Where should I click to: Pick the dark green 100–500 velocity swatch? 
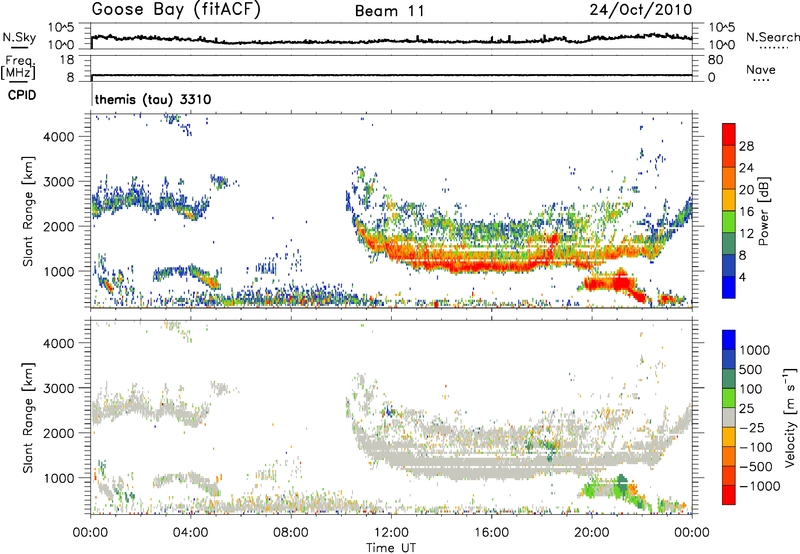coord(729,378)
